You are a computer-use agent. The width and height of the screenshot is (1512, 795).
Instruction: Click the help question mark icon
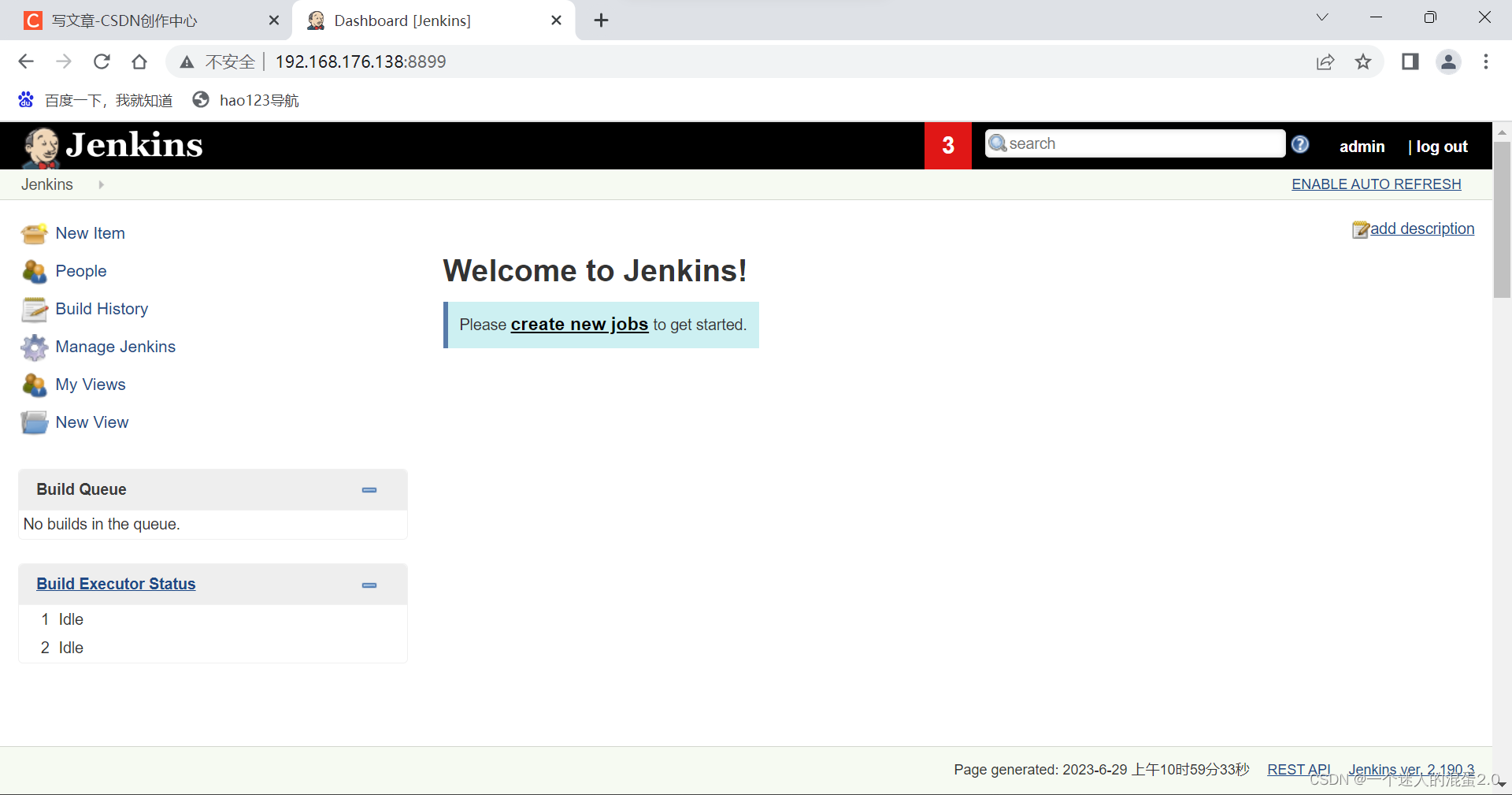[x=1300, y=144]
